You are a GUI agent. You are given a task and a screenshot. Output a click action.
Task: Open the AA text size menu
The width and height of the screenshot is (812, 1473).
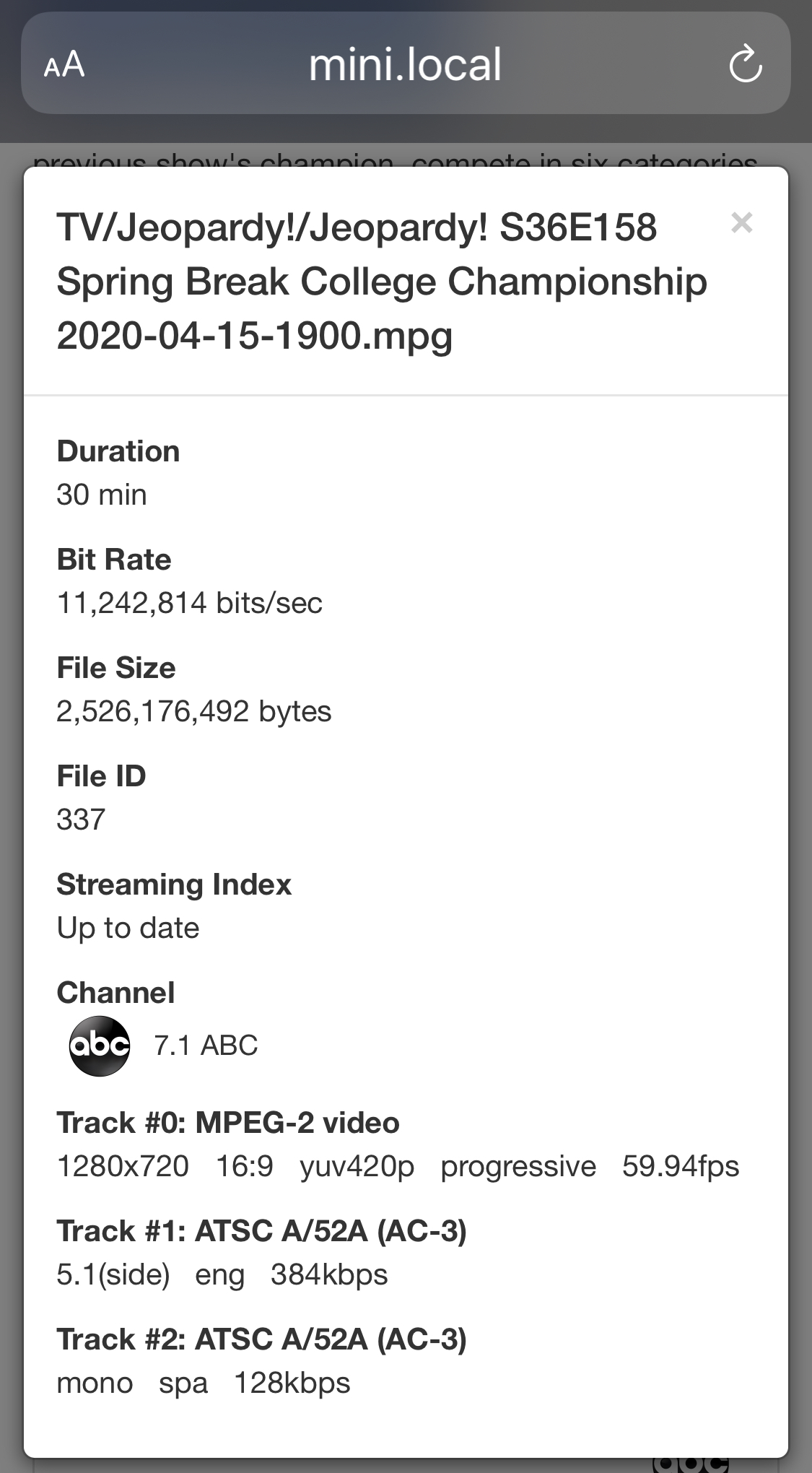[64, 64]
